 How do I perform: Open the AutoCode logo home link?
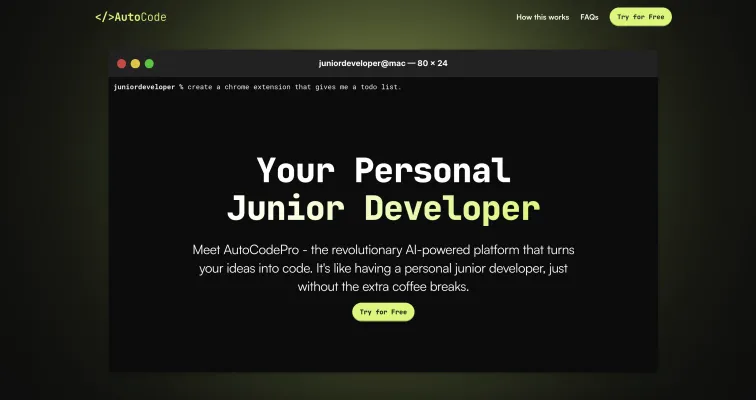click(x=131, y=17)
